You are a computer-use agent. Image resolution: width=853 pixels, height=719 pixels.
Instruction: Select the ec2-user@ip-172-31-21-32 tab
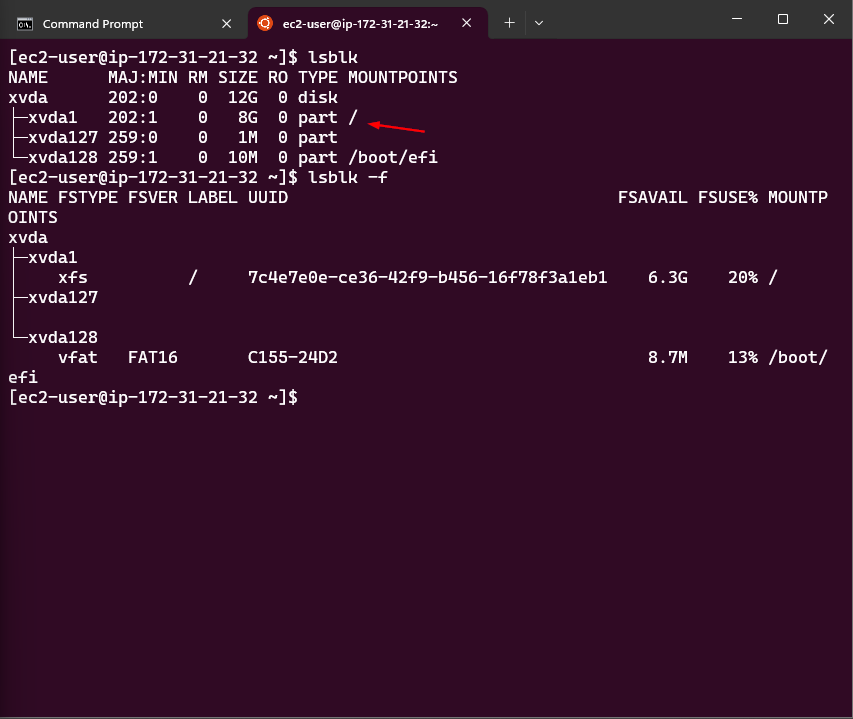(360, 23)
